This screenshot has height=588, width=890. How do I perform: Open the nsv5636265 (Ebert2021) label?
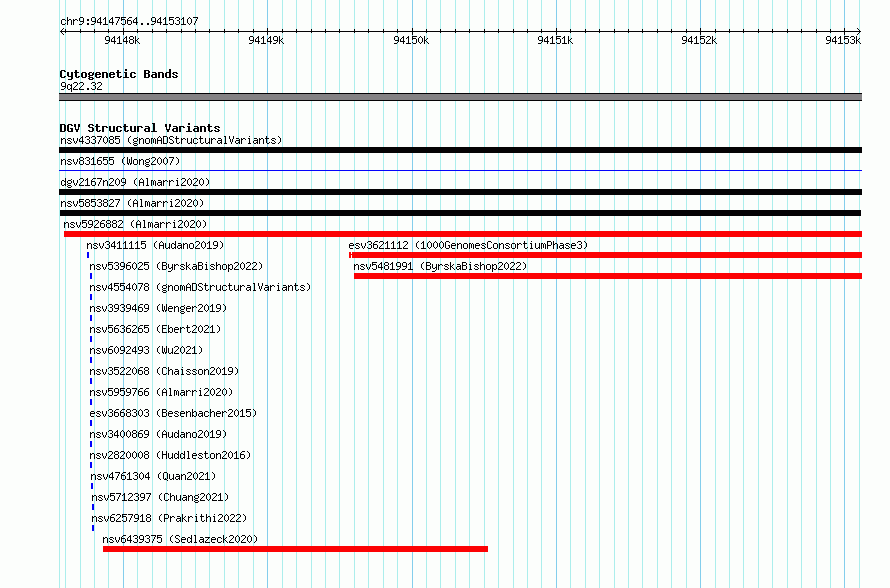click(x=155, y=329)
